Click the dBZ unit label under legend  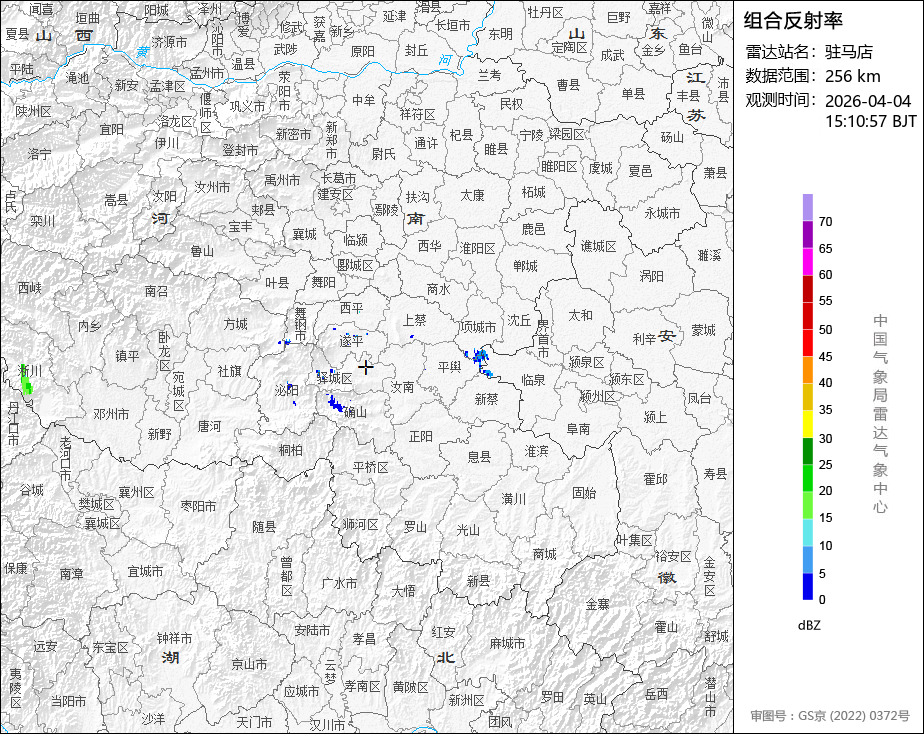[x=809, y=626]
